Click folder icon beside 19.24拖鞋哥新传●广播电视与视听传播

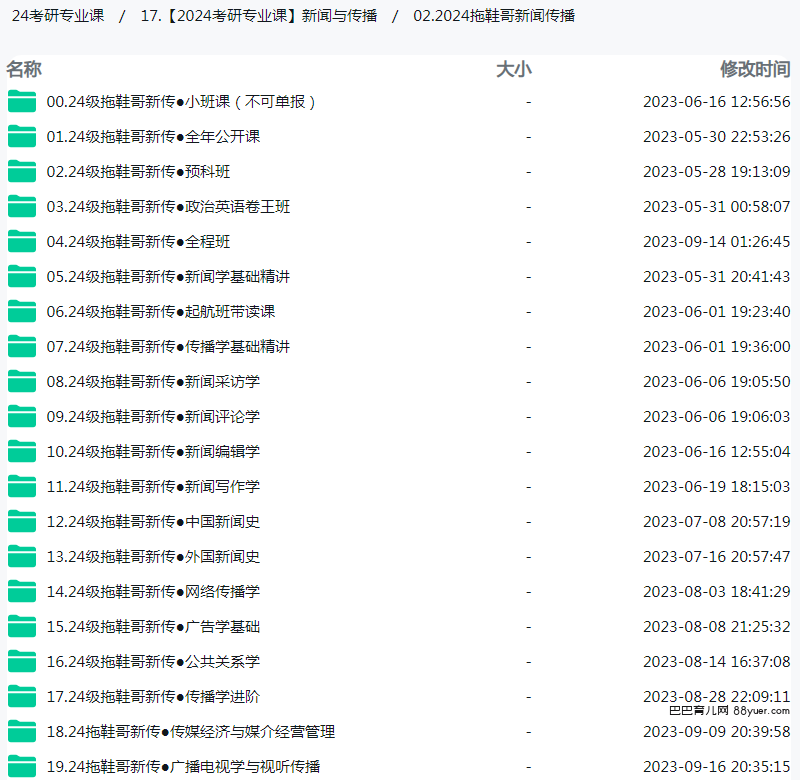[22, 767]
